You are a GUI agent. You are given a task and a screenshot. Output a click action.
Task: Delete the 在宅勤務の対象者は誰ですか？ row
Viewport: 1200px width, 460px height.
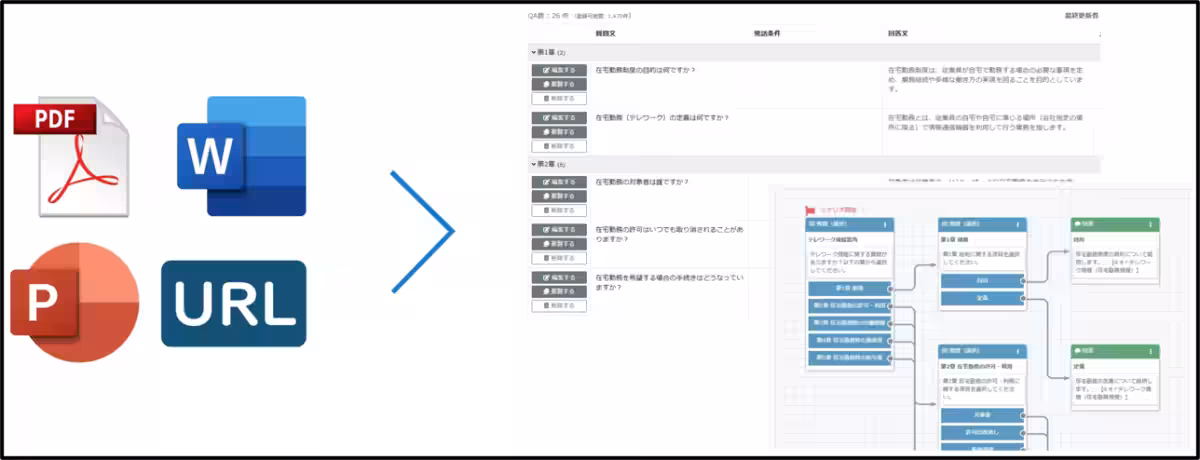pyautogui.click(x=559, y=210)
